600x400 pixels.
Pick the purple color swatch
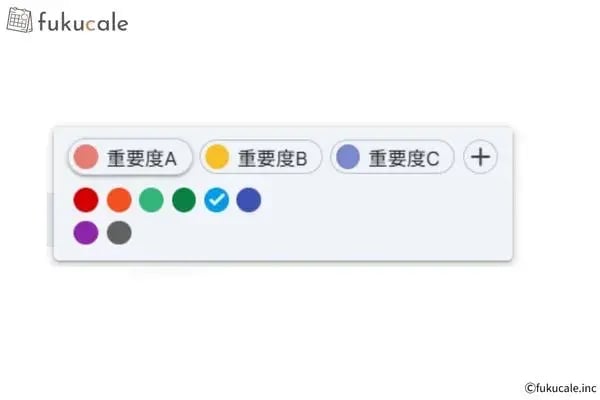(86, 233)
